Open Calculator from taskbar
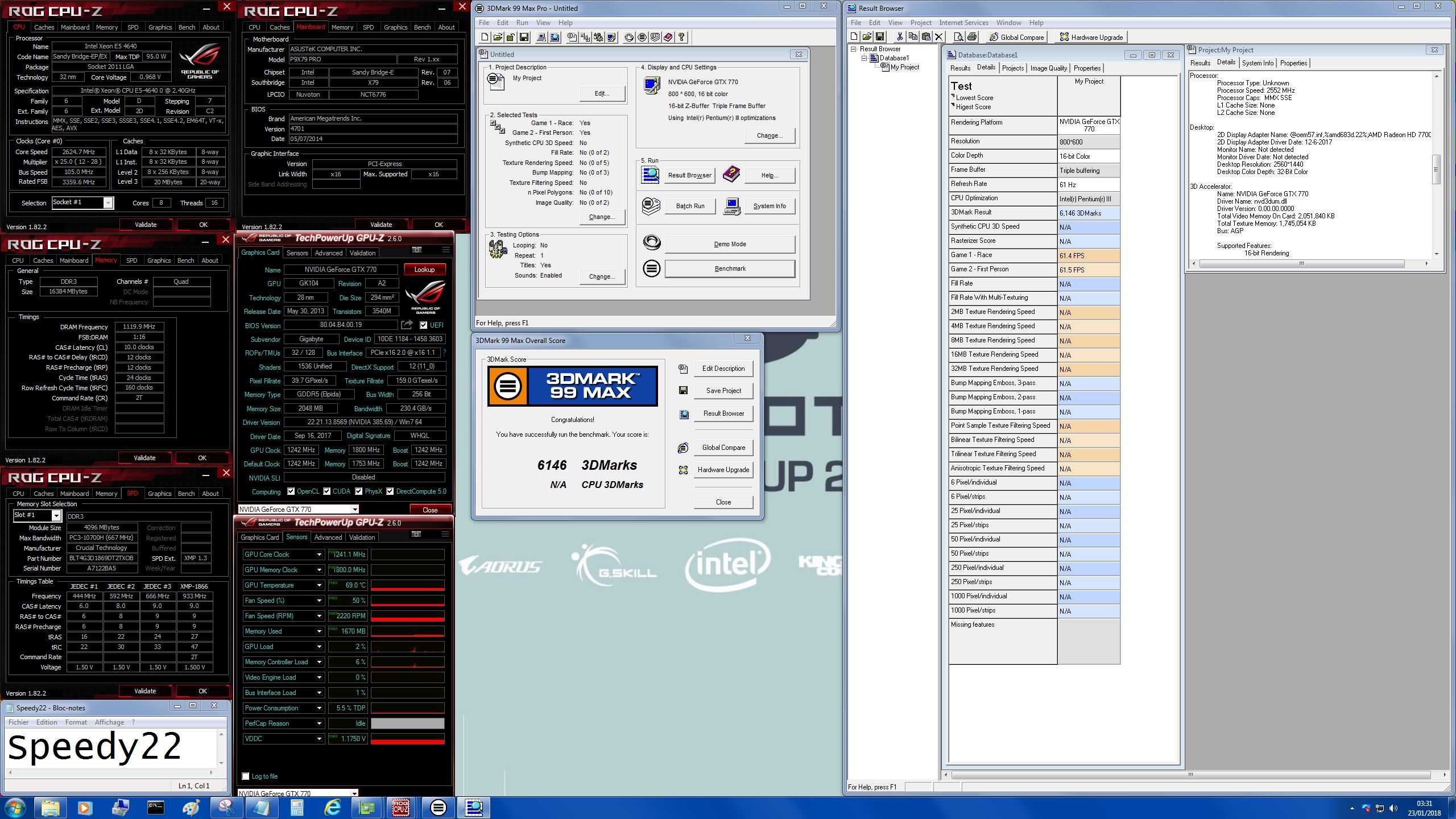The width and height of the screenshot is (1456, 819). click(x=296, y=808)
